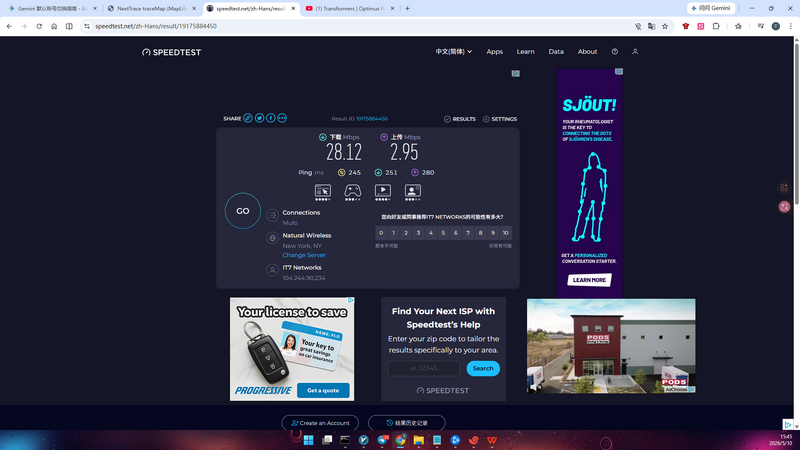Rate recommendation likelihood 6
This screenshot has width=800, height=450.
point(456,233)
